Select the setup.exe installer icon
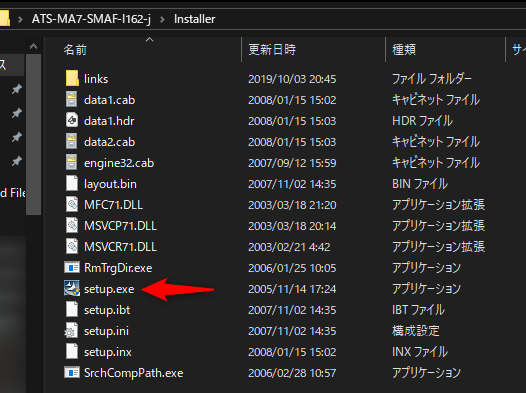The width and height of the screenshot is (526, 393). coord(72,288)
